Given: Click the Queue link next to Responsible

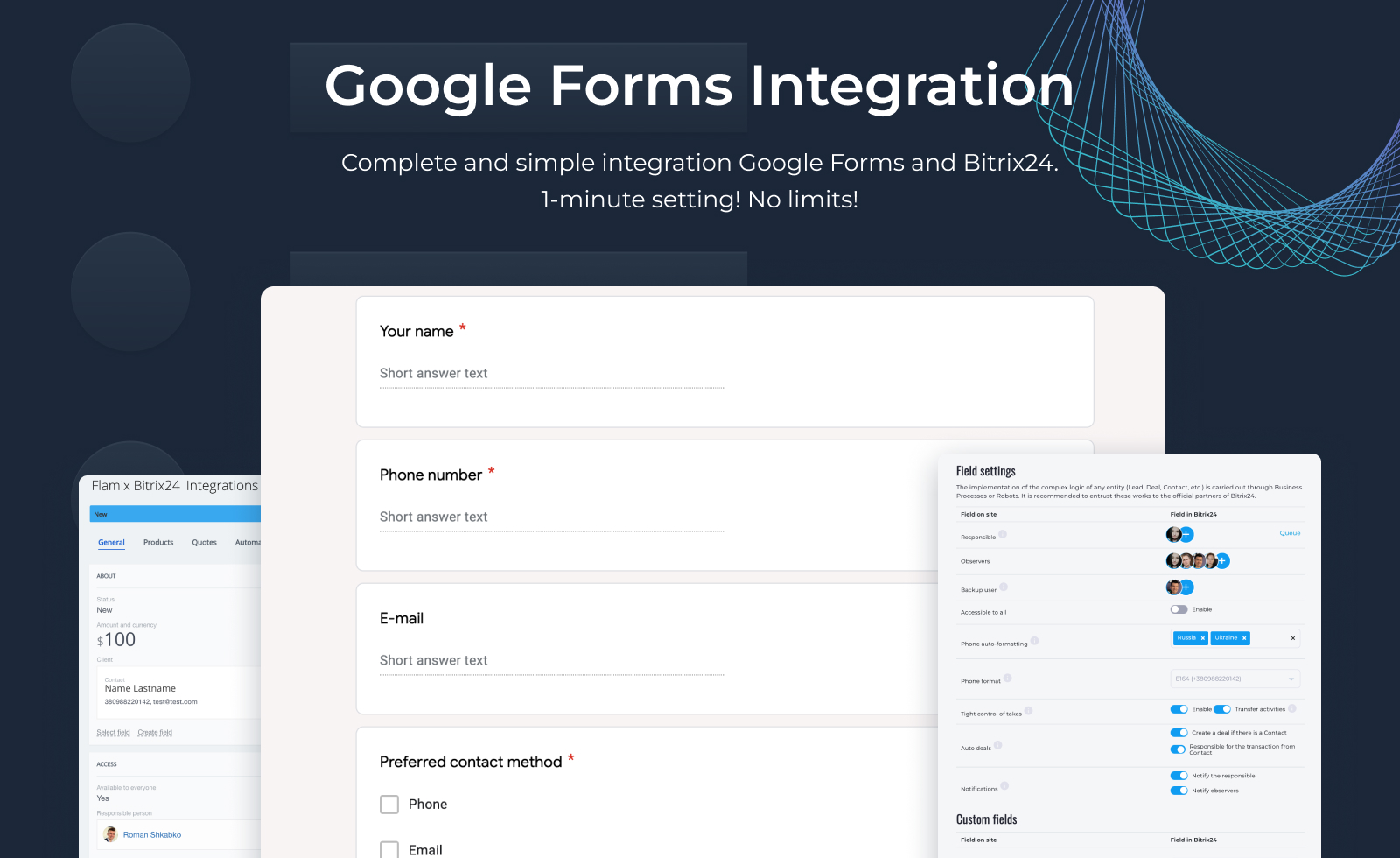Looking at the screenshot, I should [1290, 533].
